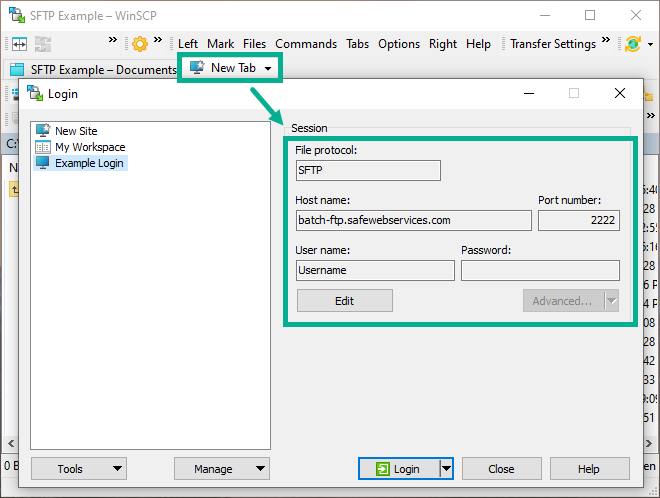Screen dimensions: 660x498
Task: Select the Example Login monitor icon
Action: click(x=43, y=163)
